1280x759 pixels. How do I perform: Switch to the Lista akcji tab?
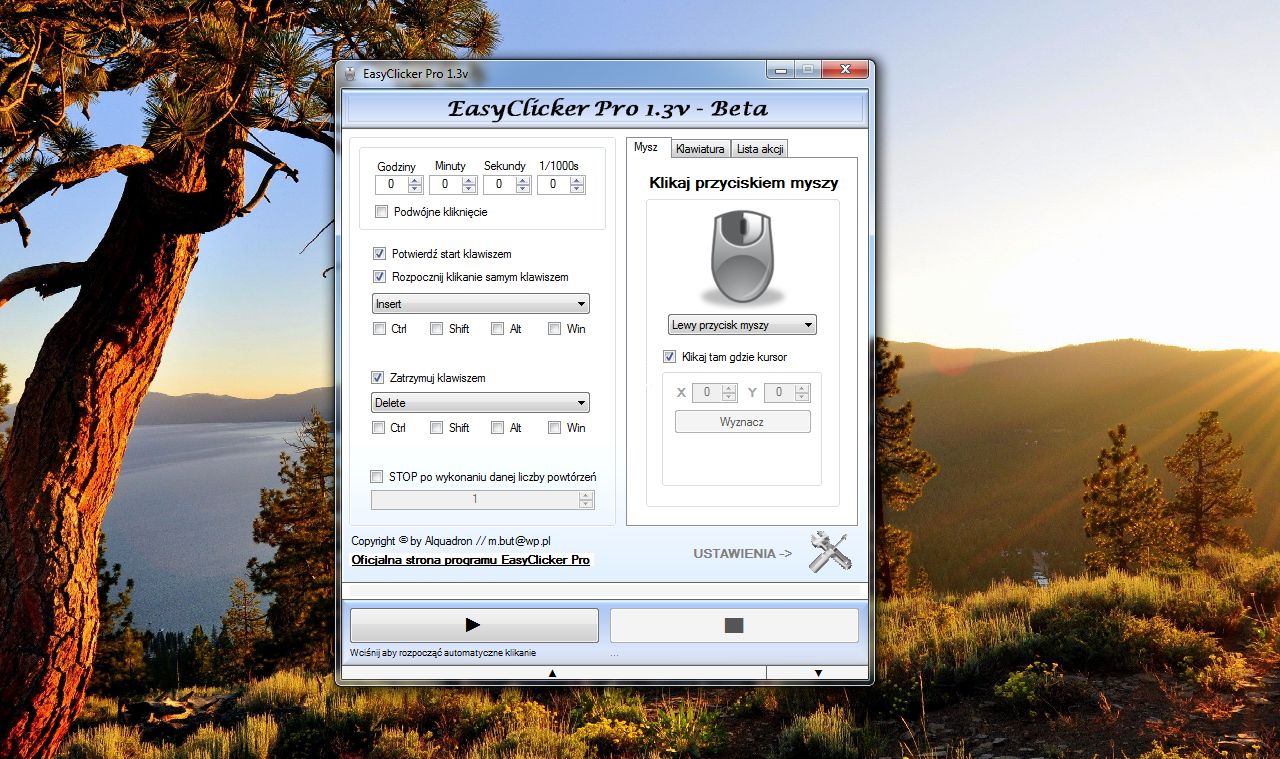coord(759,148)
